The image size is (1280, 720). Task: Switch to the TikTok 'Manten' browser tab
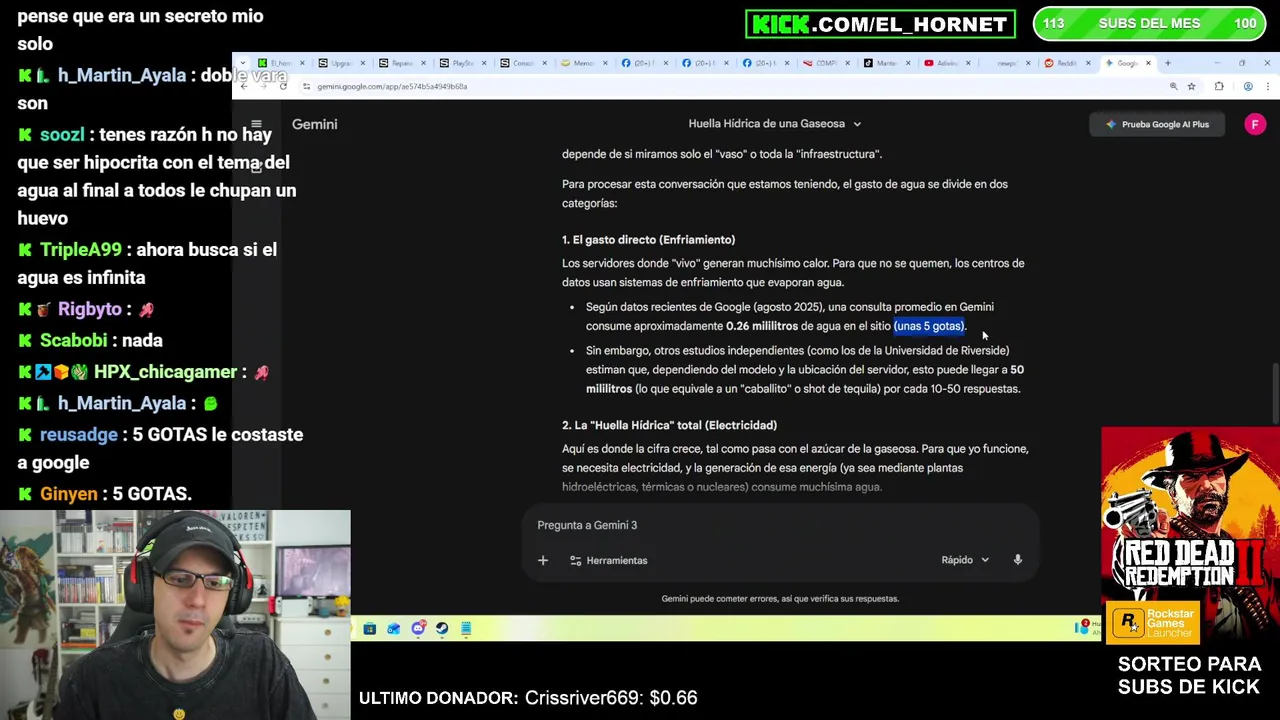tap(886, 63)
